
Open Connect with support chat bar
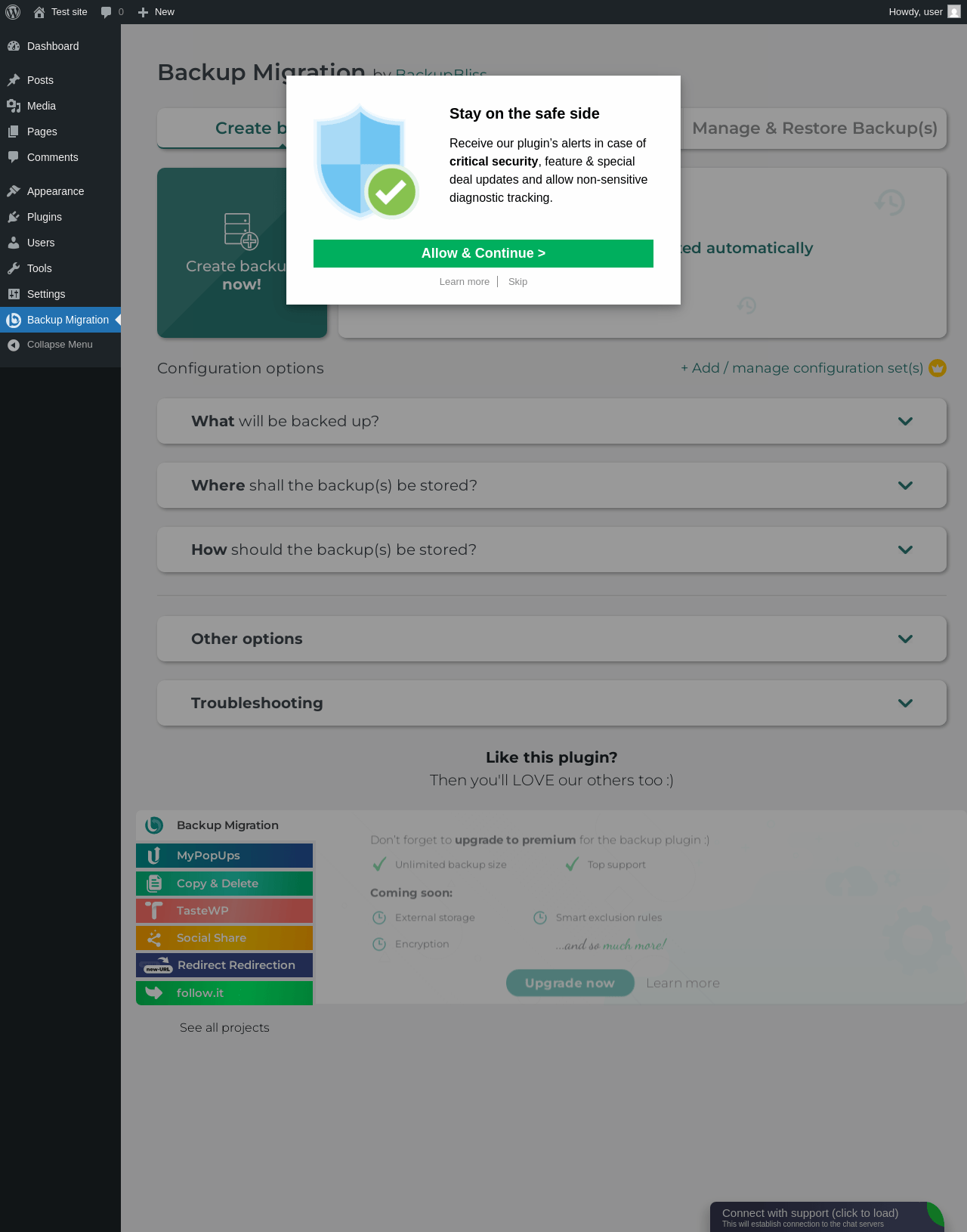point(827,1217)
